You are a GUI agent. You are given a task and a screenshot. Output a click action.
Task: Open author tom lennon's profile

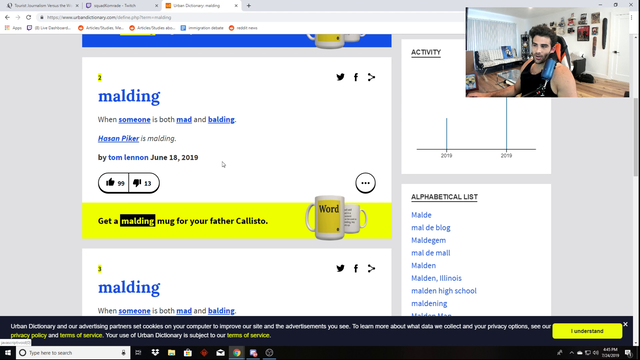click(128, 157)
